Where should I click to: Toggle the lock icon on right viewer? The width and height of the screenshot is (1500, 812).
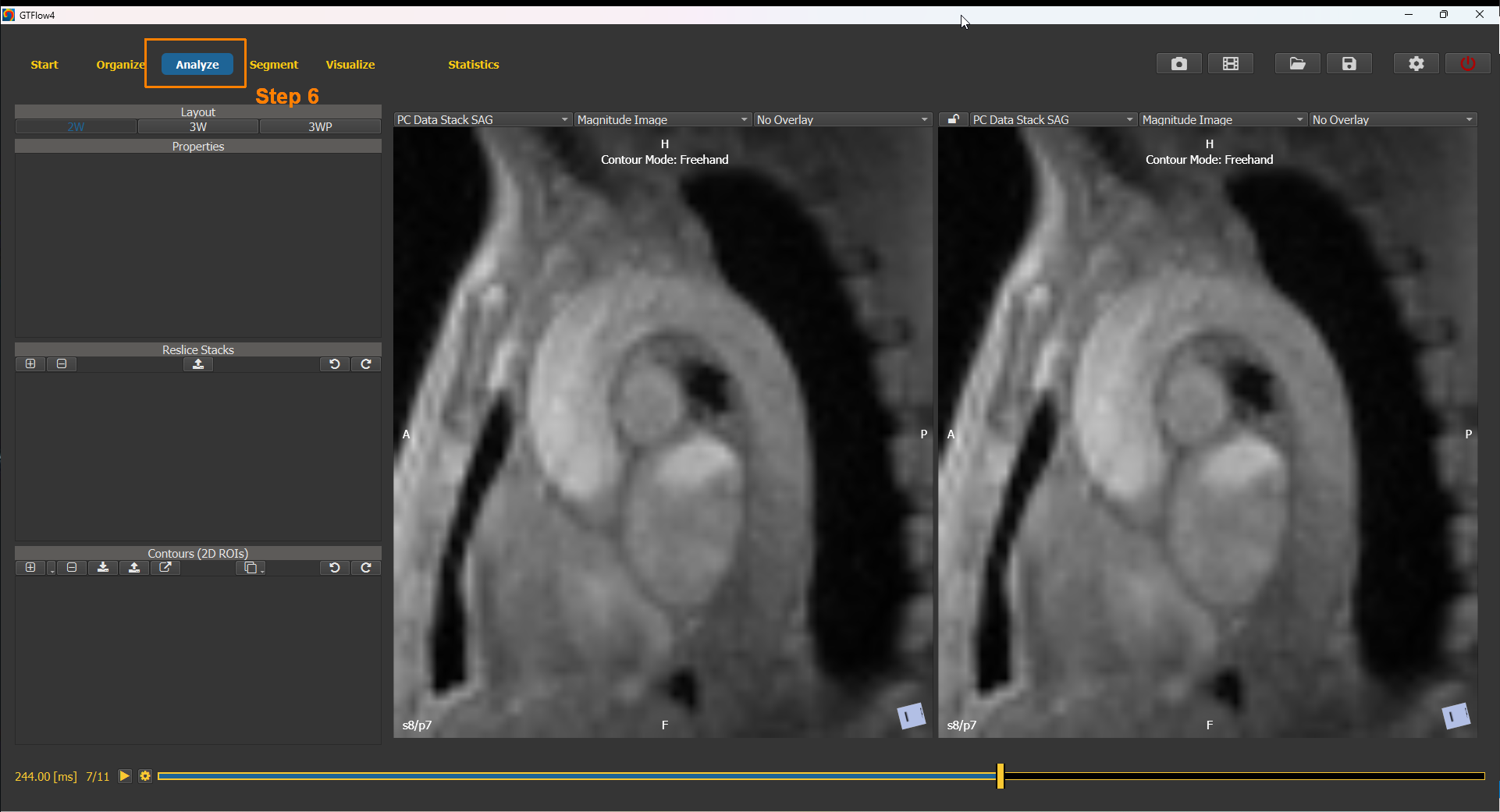point(953,119)
